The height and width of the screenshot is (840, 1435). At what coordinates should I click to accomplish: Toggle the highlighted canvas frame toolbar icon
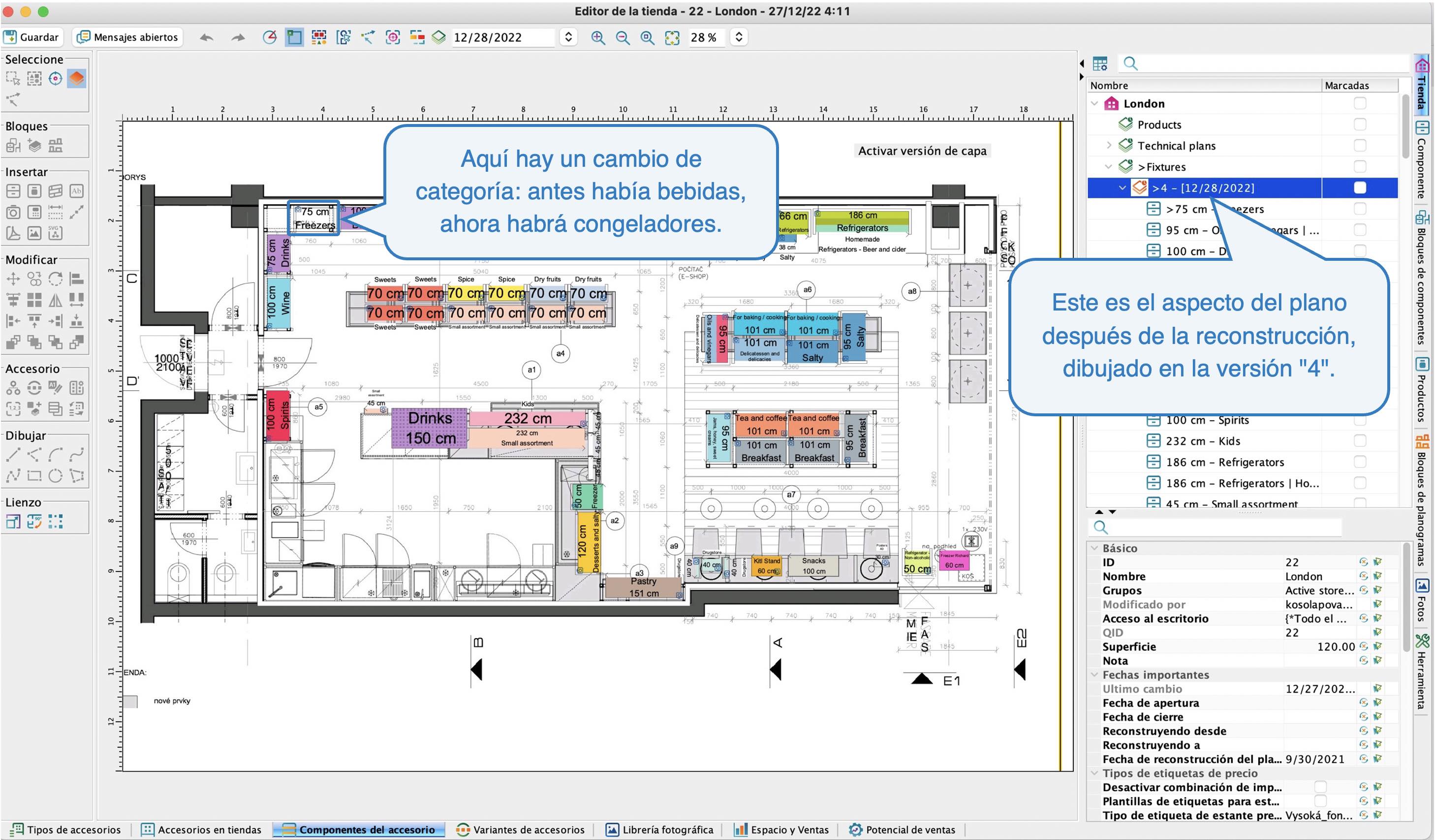294,37
